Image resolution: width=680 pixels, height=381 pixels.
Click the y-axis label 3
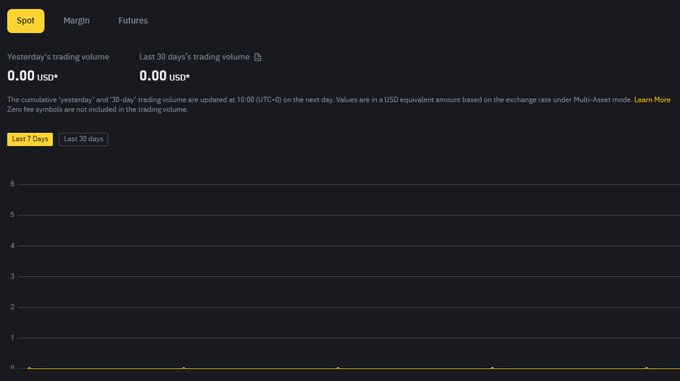coord(12,276)
